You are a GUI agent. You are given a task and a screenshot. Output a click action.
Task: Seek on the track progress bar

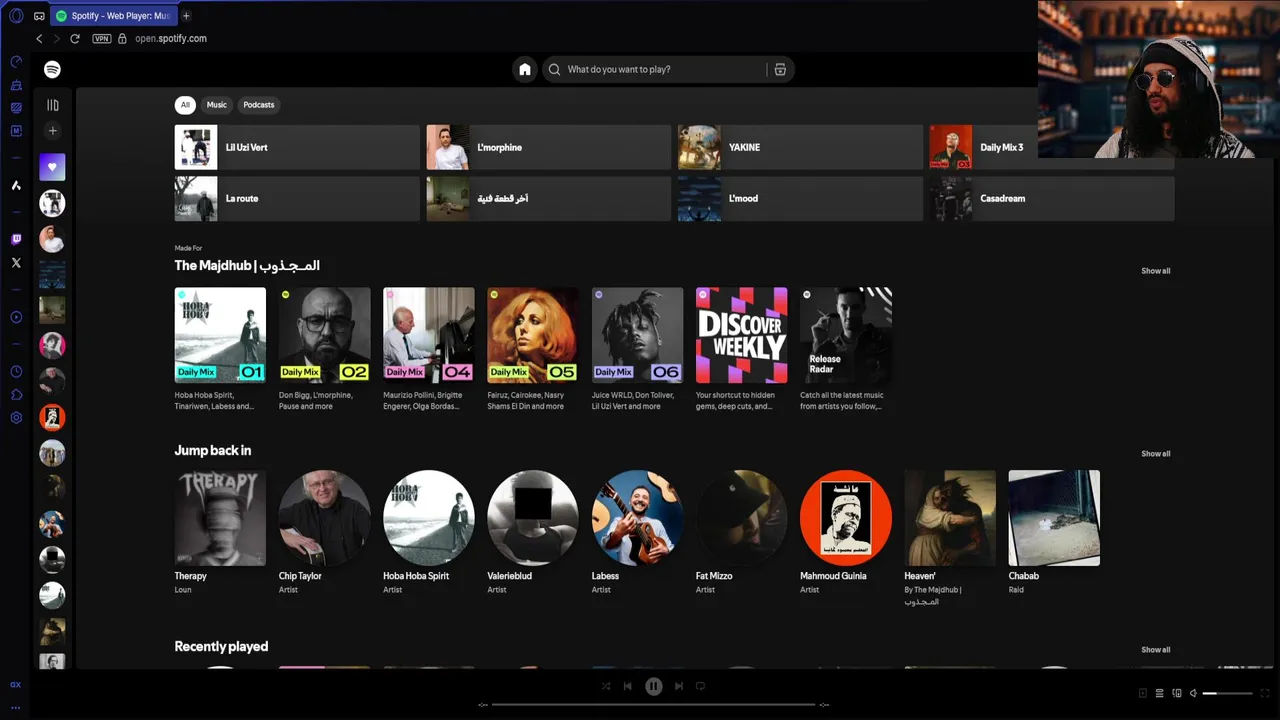click(653, 705)
